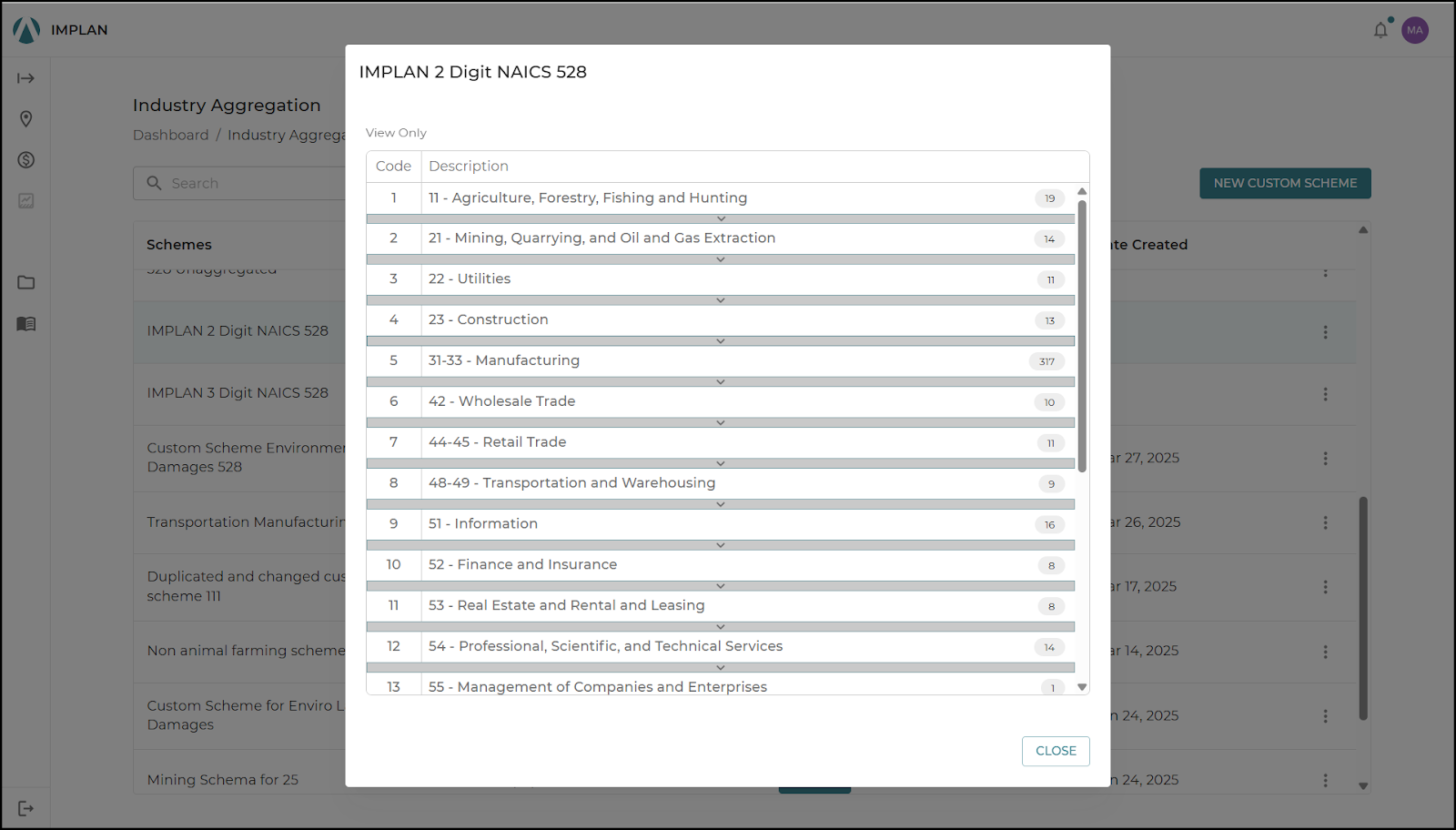Close the scheme view dialog

click(x=1056, y=751)
